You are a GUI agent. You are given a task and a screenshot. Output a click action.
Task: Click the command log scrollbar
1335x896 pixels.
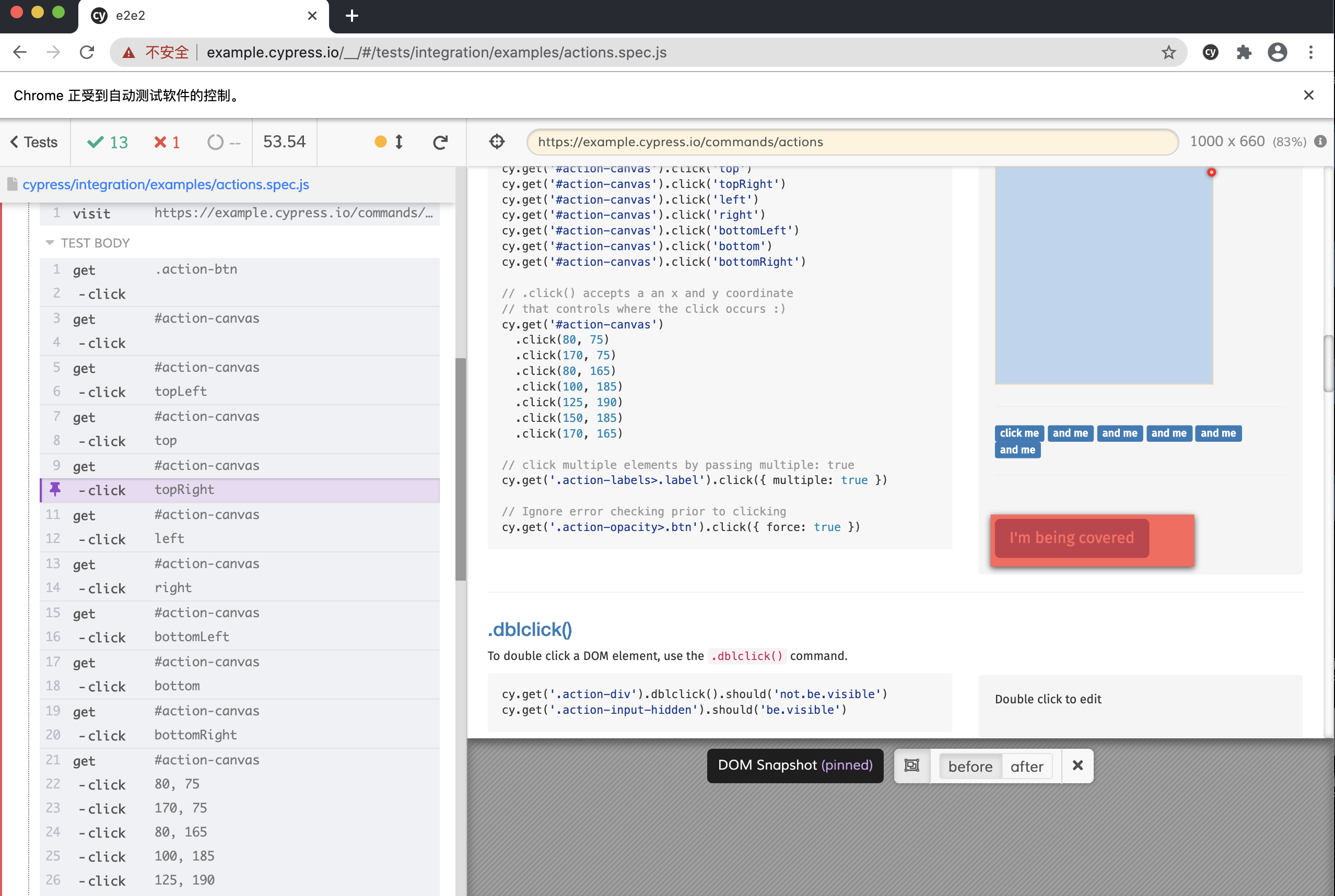(x=461, y=469)
